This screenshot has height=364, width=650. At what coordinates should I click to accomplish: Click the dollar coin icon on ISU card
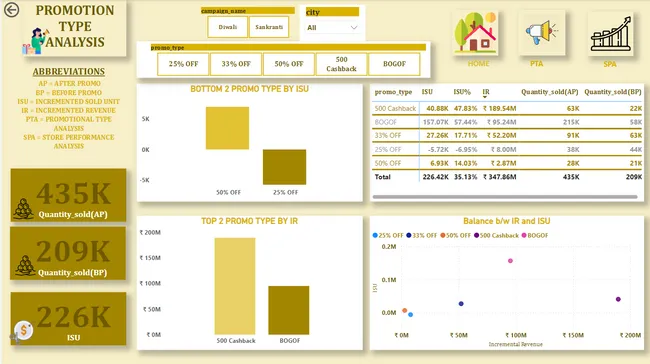coord(24,330)
